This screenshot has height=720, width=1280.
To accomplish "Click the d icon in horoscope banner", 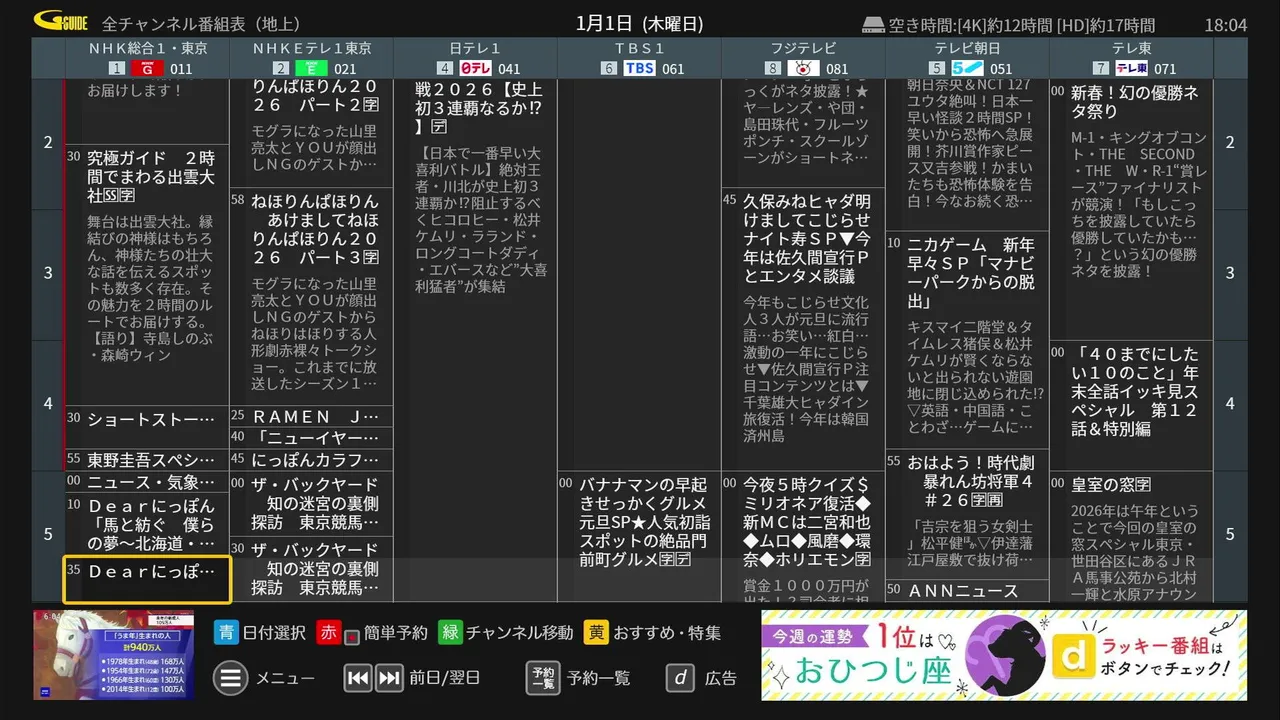I will tap(1073, 656).
